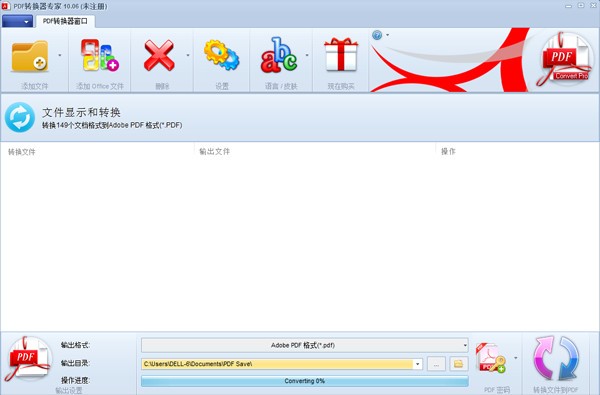Click the 输出文件 column header
The image size is (600, 395).
(215, 152)
